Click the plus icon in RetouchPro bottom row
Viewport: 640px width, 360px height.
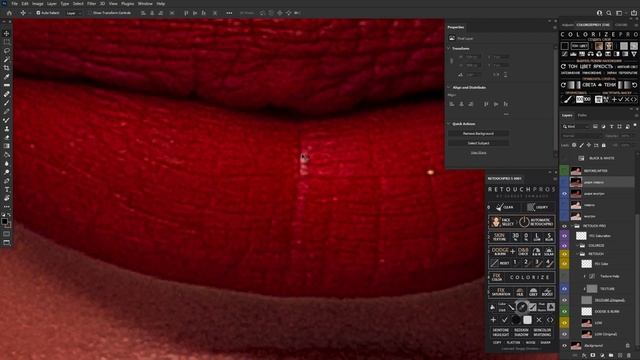pyautogui.click(x=493, y=320)
